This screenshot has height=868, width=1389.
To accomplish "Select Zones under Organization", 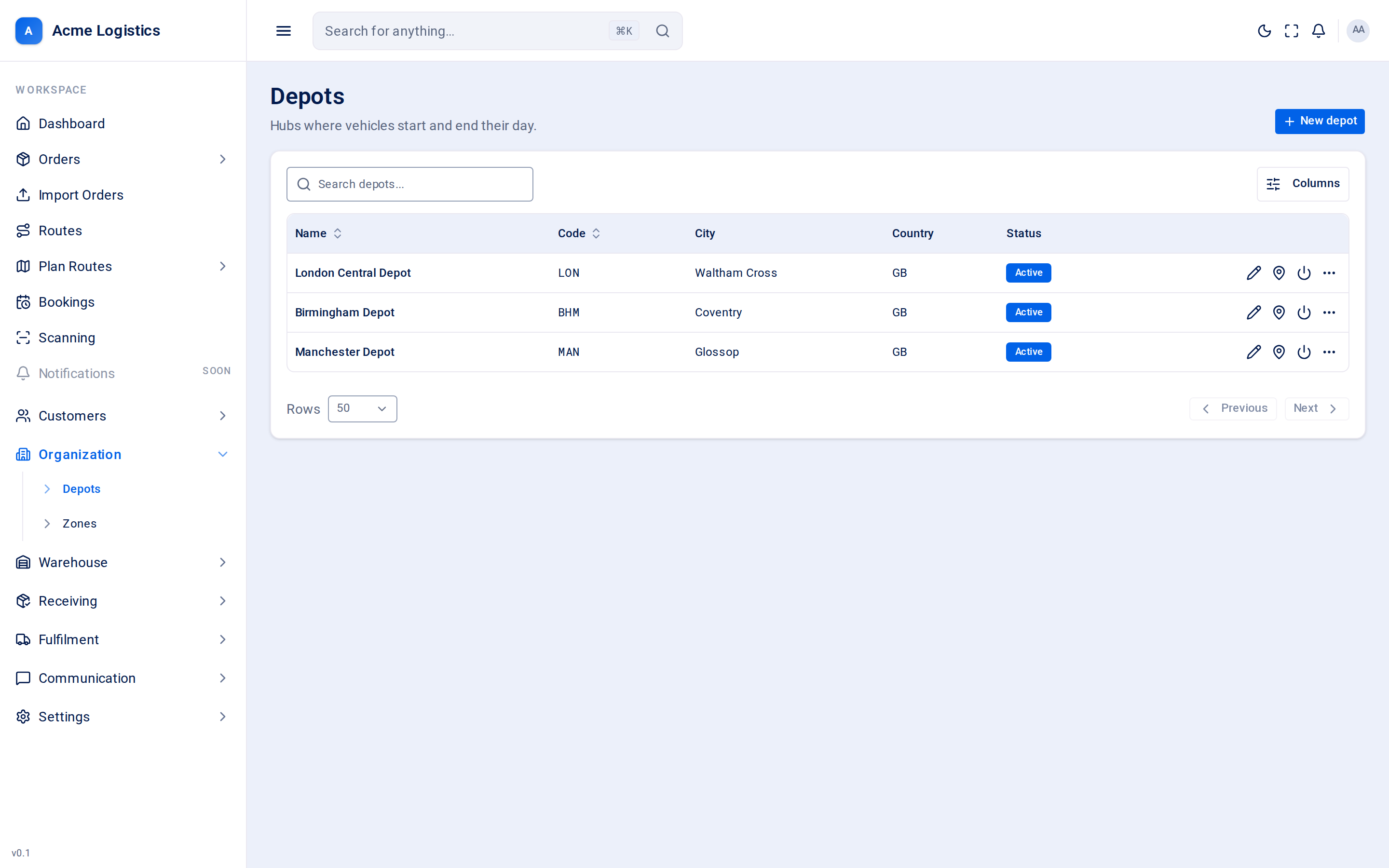I will coord(79,524).
